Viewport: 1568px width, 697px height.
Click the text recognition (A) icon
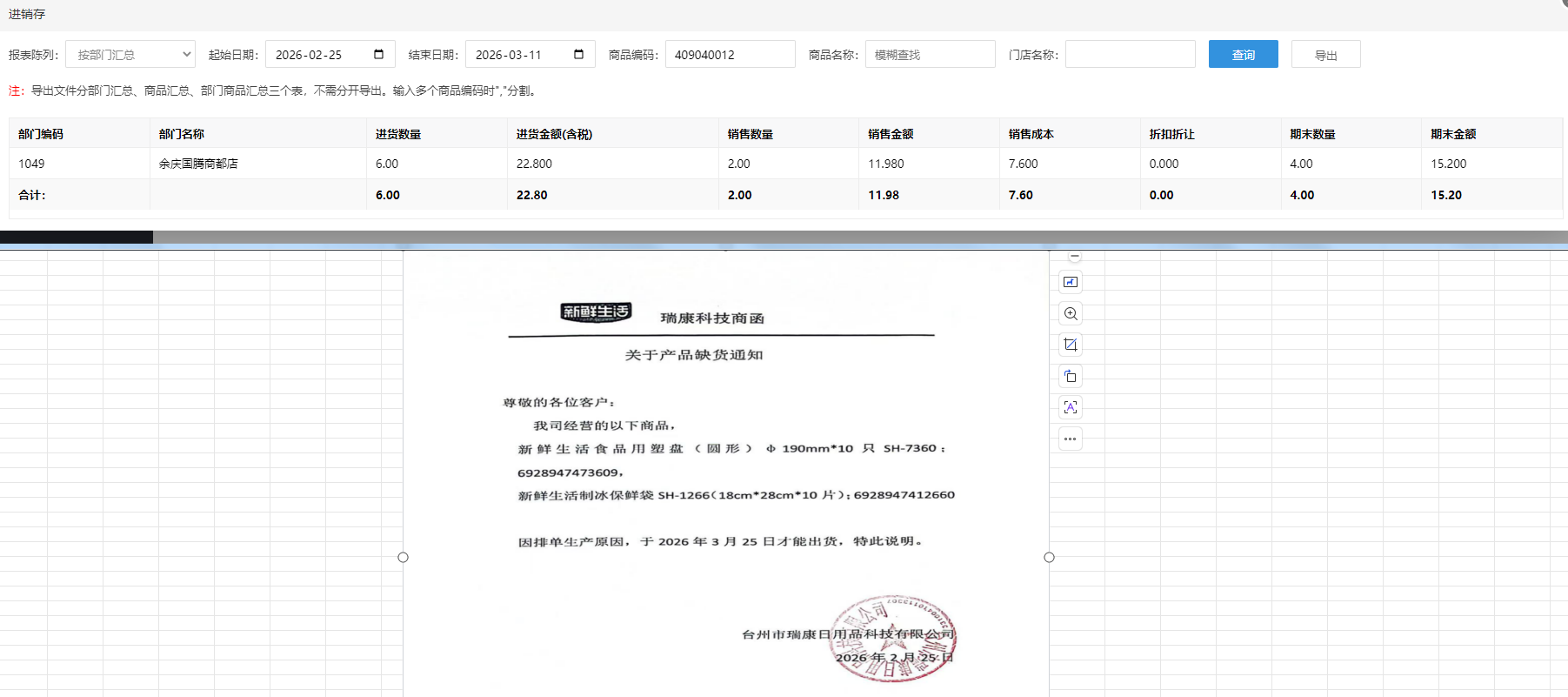coord(1071,407)
